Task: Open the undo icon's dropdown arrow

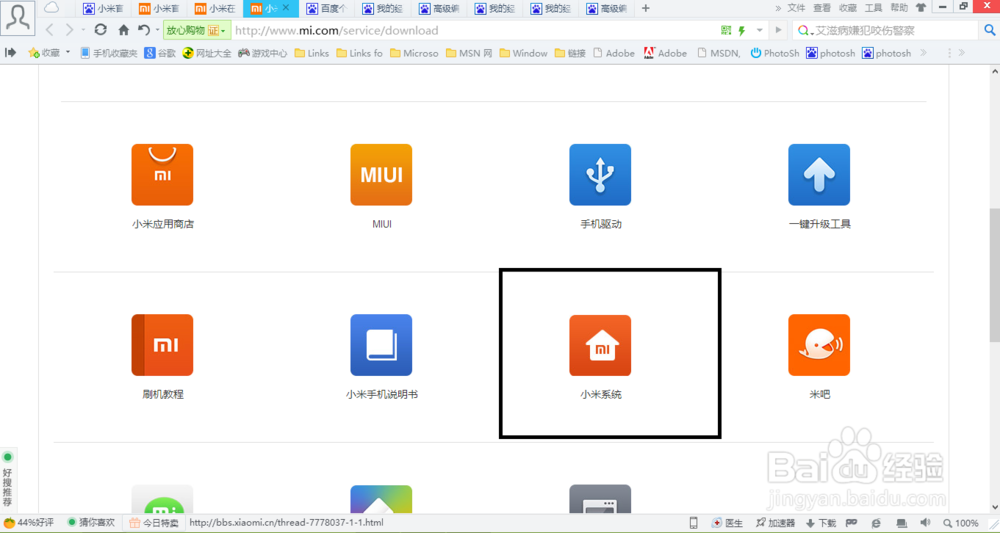Action: click(157, 30)
